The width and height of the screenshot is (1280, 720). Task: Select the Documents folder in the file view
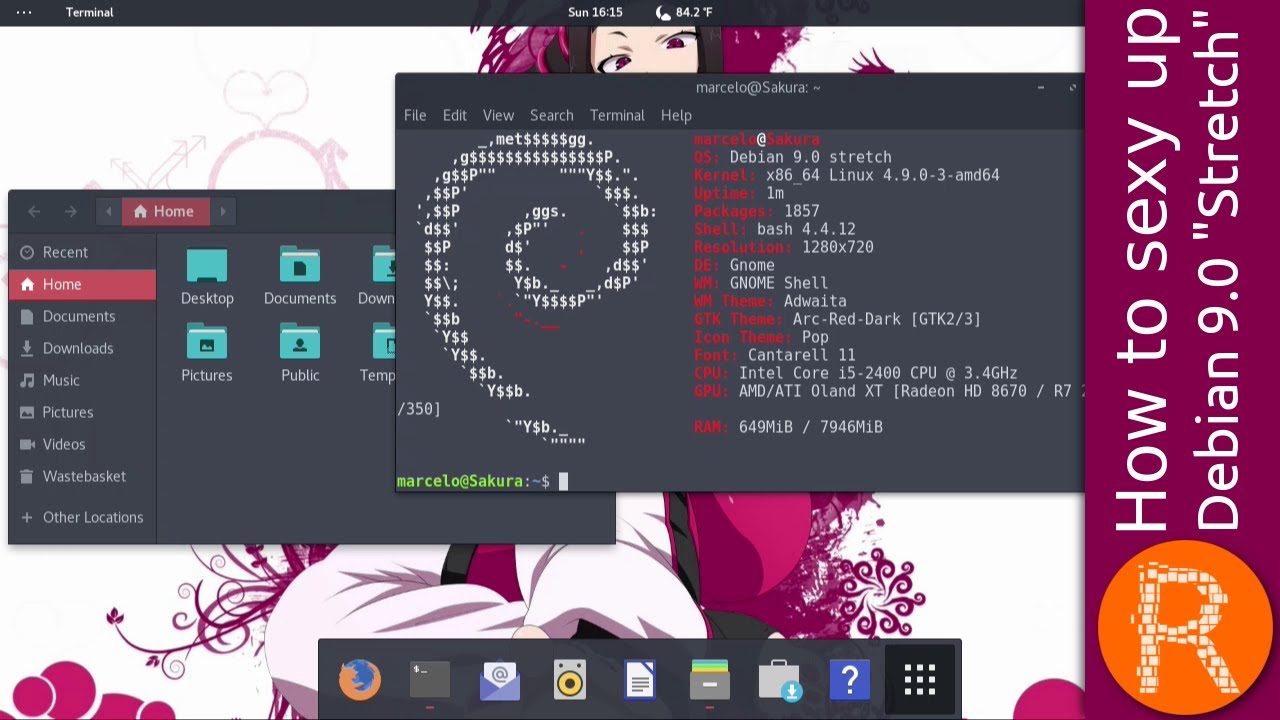point(300,277)
